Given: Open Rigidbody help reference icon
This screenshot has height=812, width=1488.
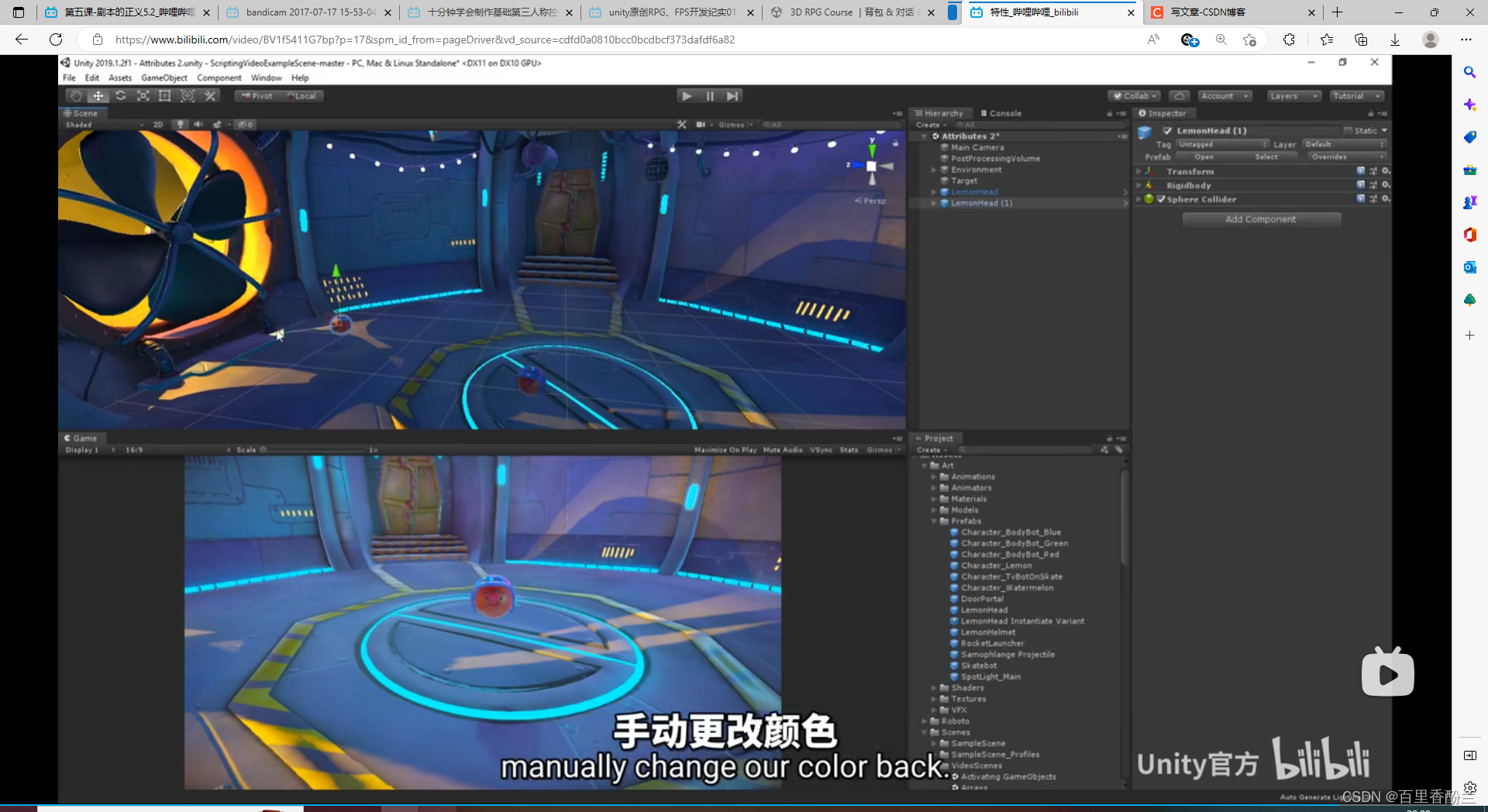Looking at the screenshot, I should click(x=1360, y=185).
